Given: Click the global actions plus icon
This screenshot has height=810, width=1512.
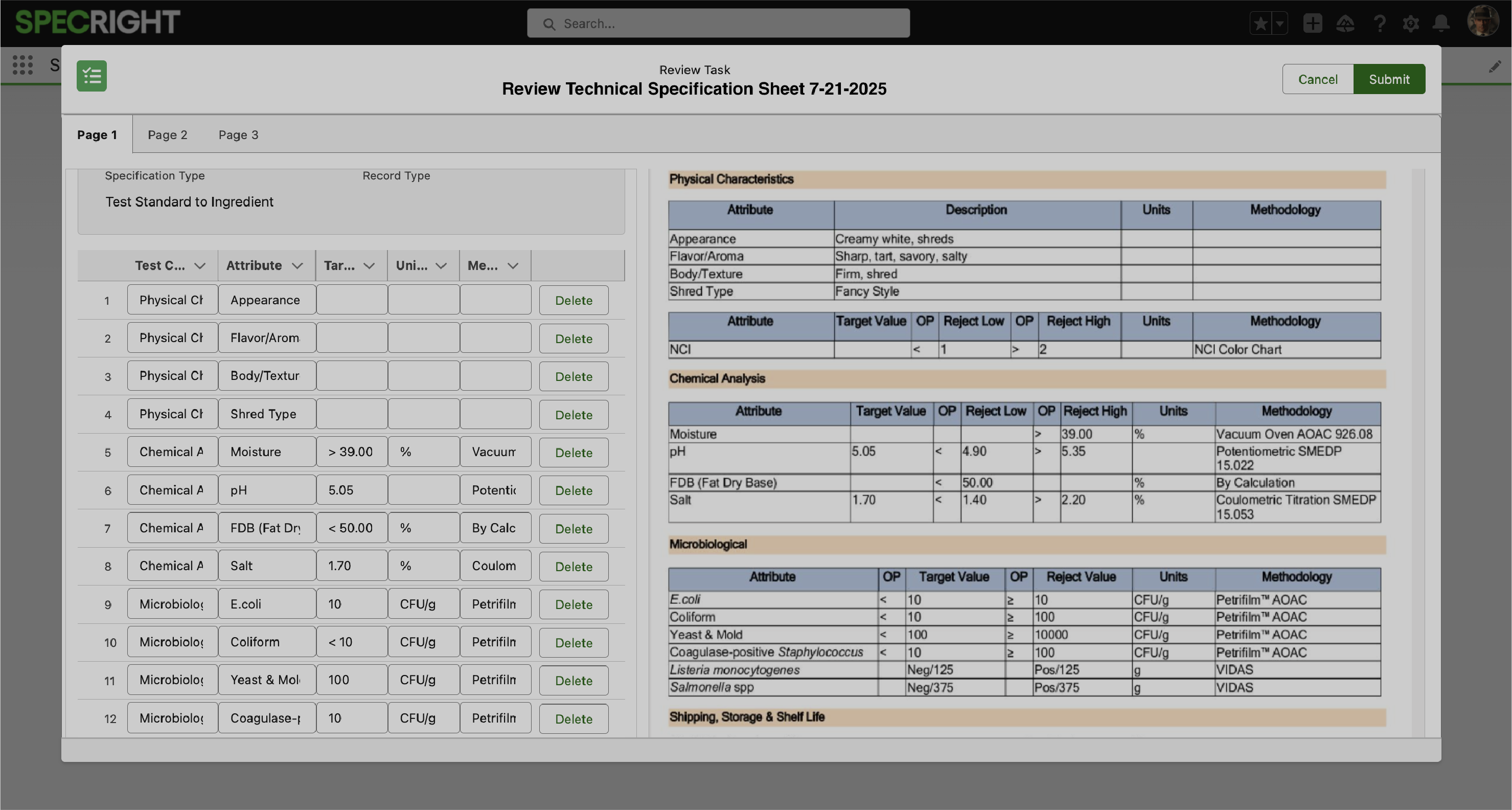Looking at the screenshot, I should 1313,24.
